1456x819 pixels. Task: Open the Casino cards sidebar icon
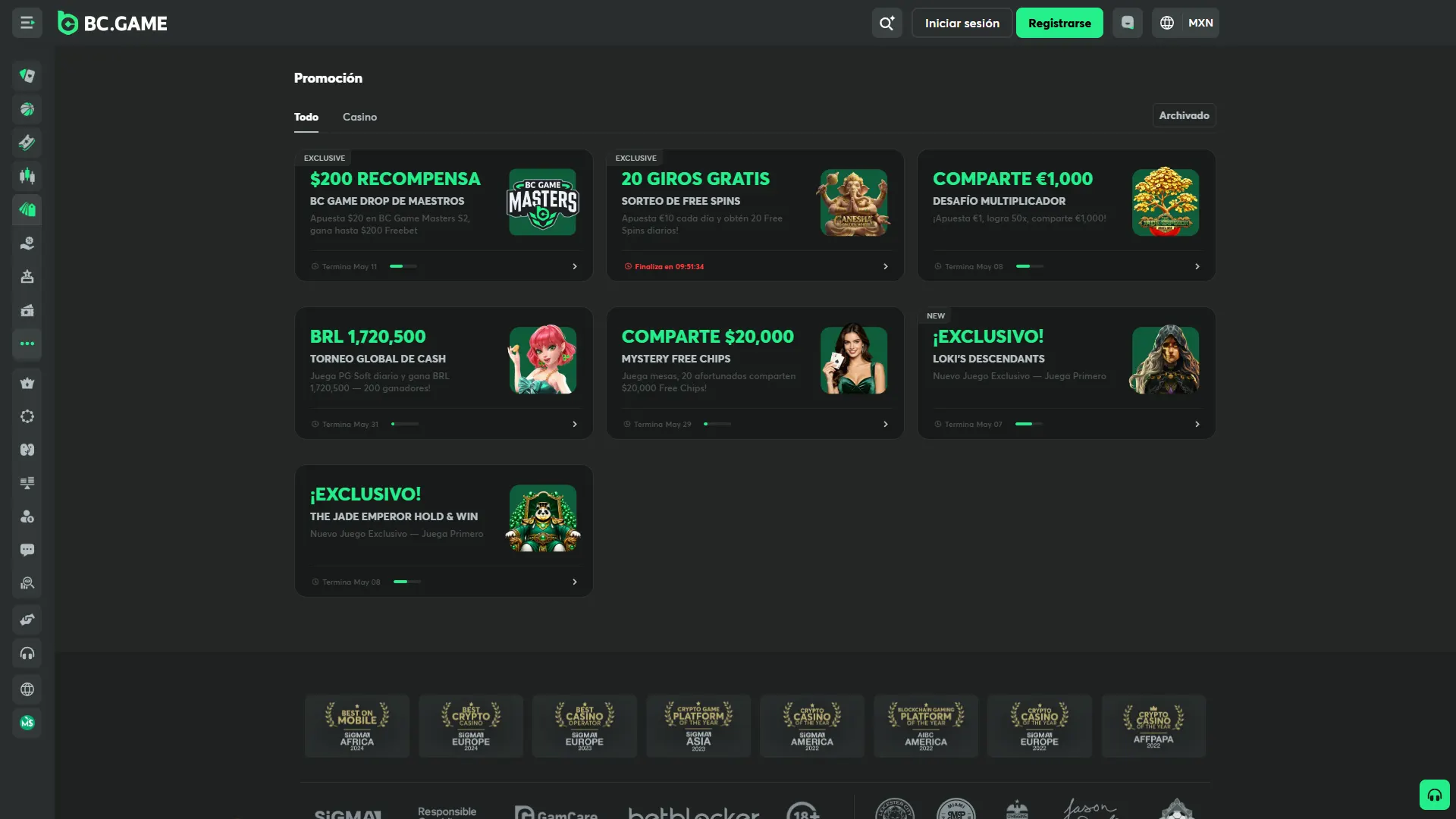click(27, 76)
